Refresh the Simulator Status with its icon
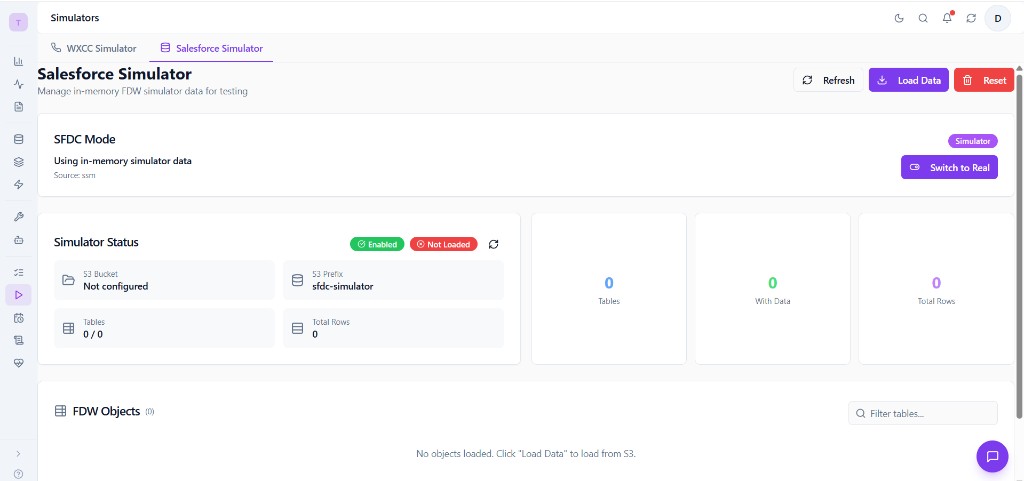Viewport: 1024px width, 481px height. (494, 244)
